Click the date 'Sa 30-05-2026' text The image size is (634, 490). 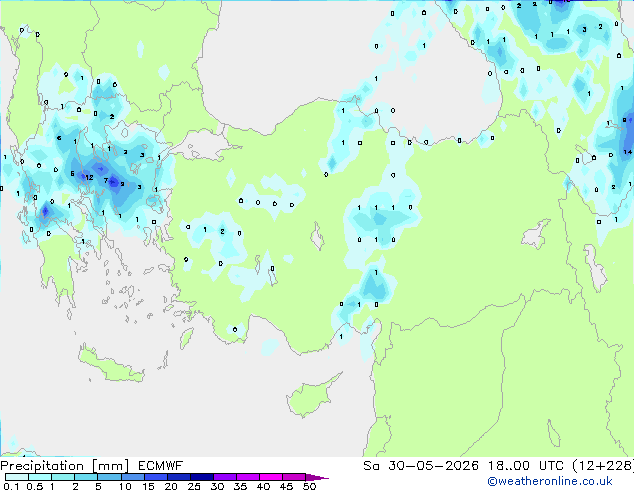[421, 466]
